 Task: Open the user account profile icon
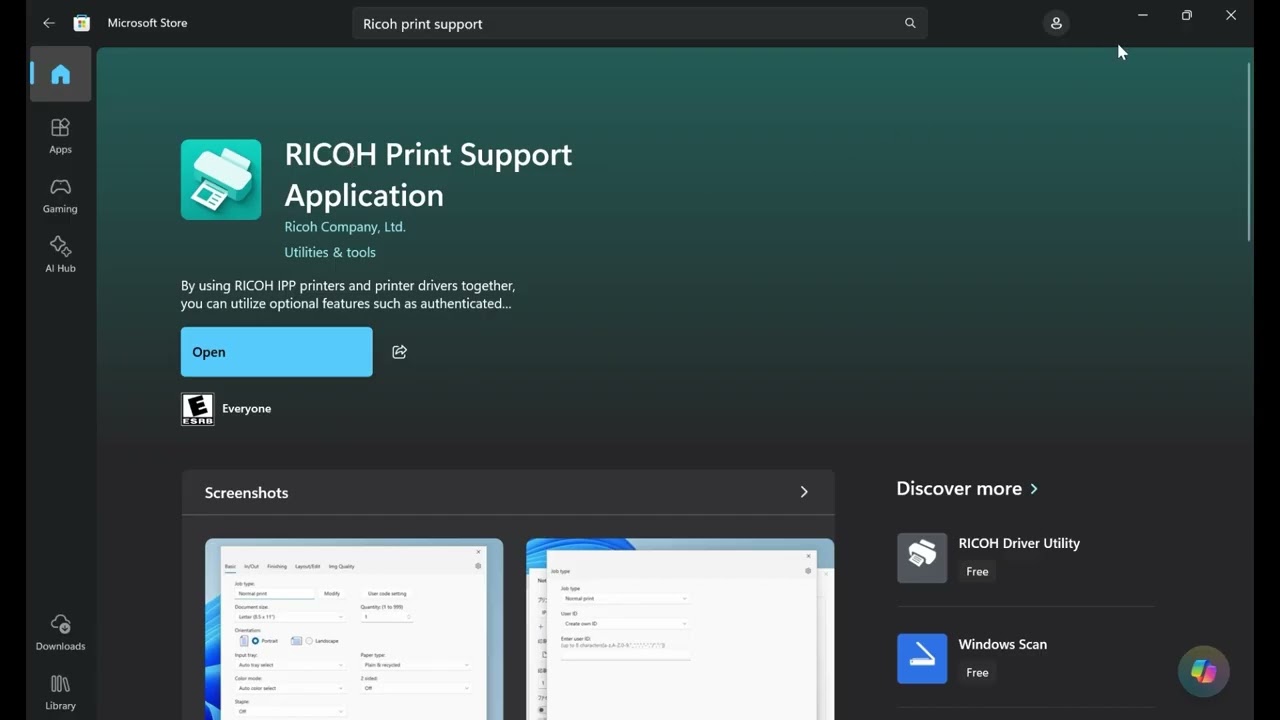coord(1056,23)
